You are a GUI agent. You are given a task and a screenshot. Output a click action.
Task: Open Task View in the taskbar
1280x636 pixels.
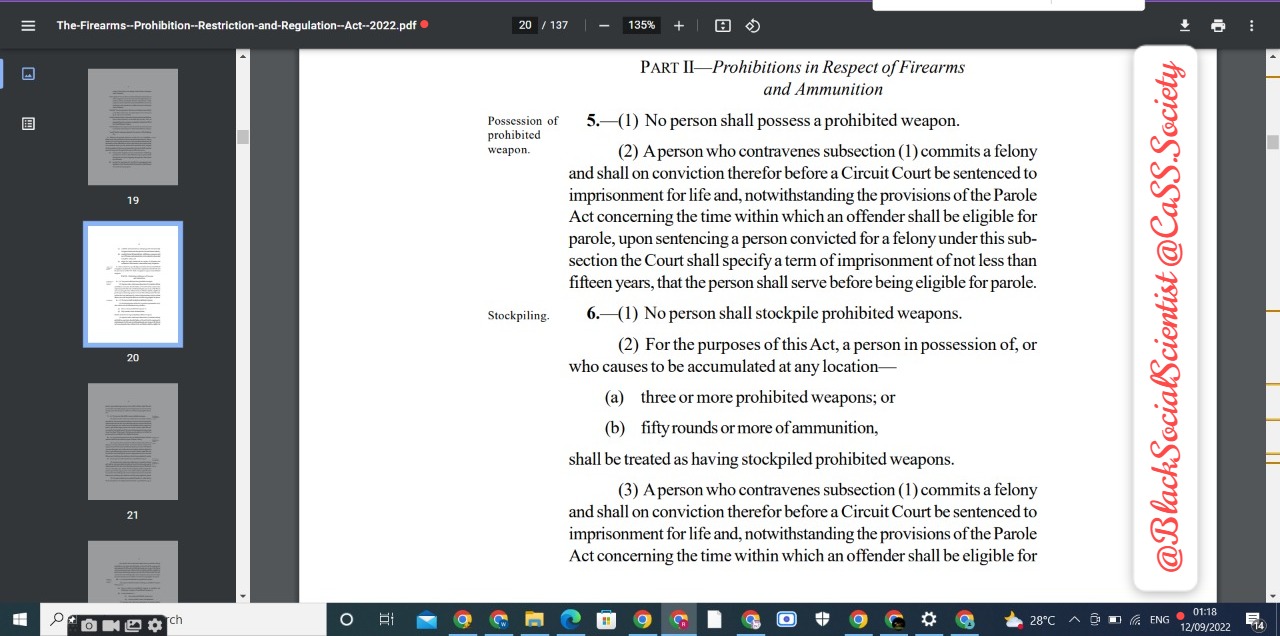click(x=387, y=620)
